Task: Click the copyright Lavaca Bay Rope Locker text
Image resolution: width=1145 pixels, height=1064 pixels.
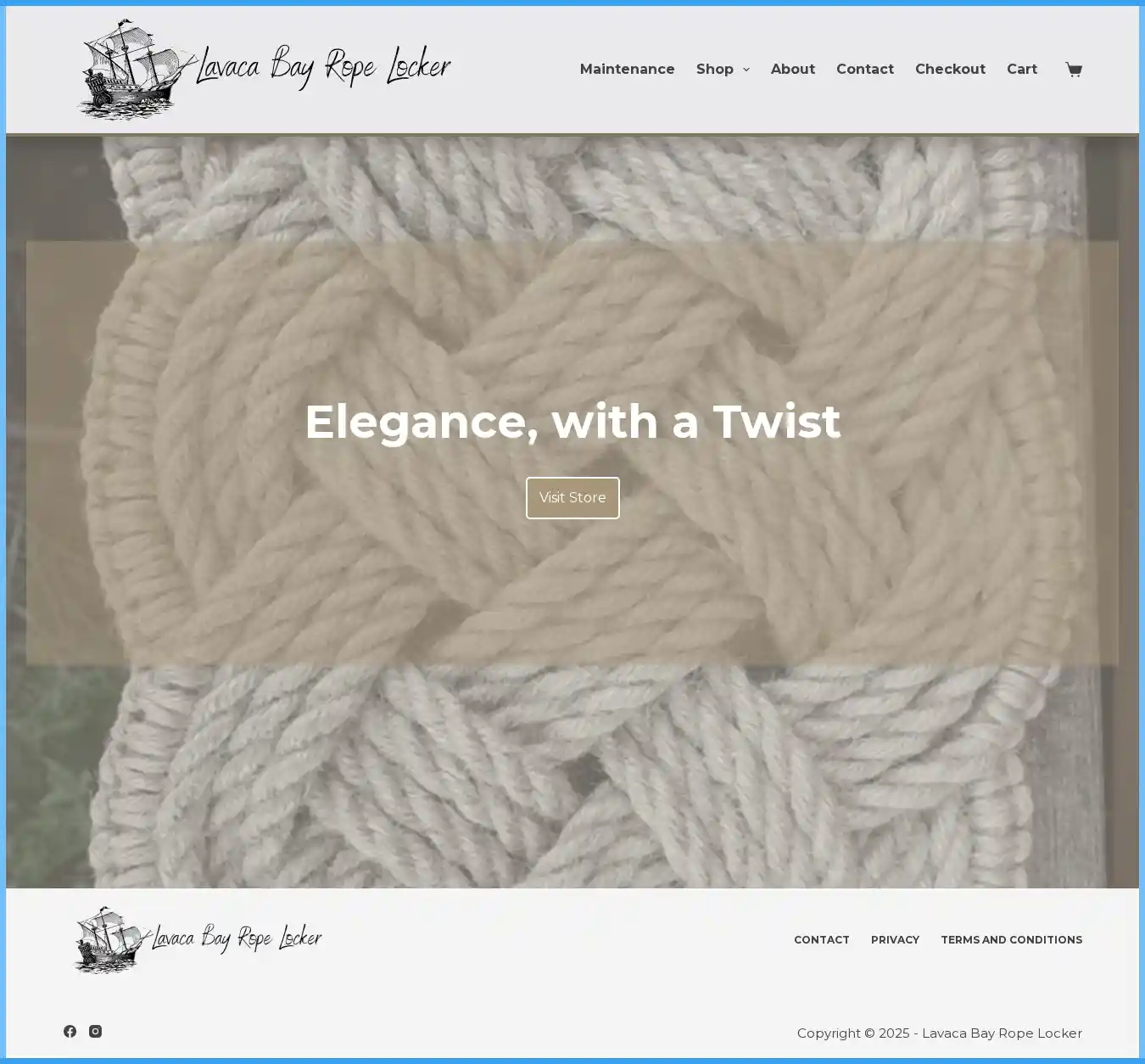Action: pyautogui.click(x=1002, y=1033)
